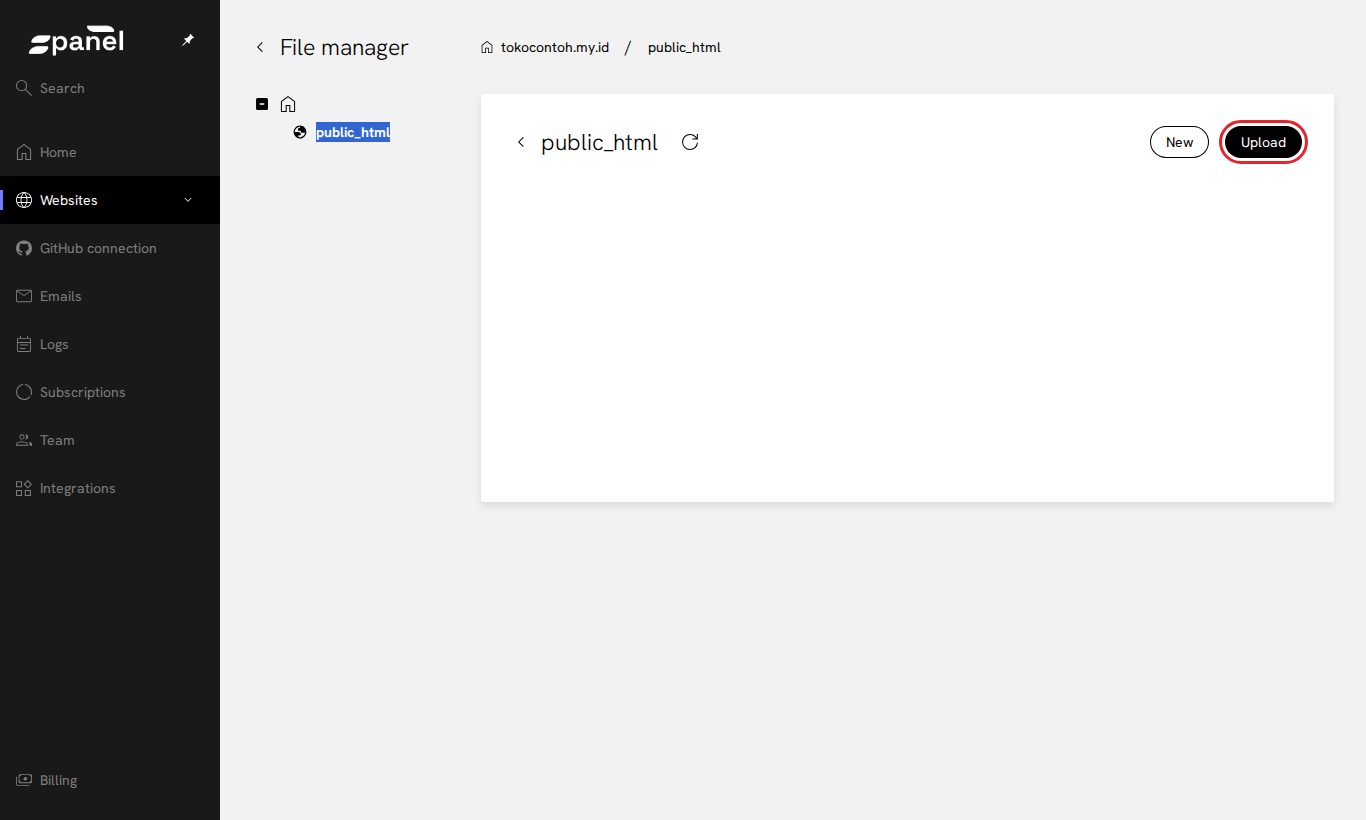
Task: Open the Home menu item
Action: tap(58, 152)
